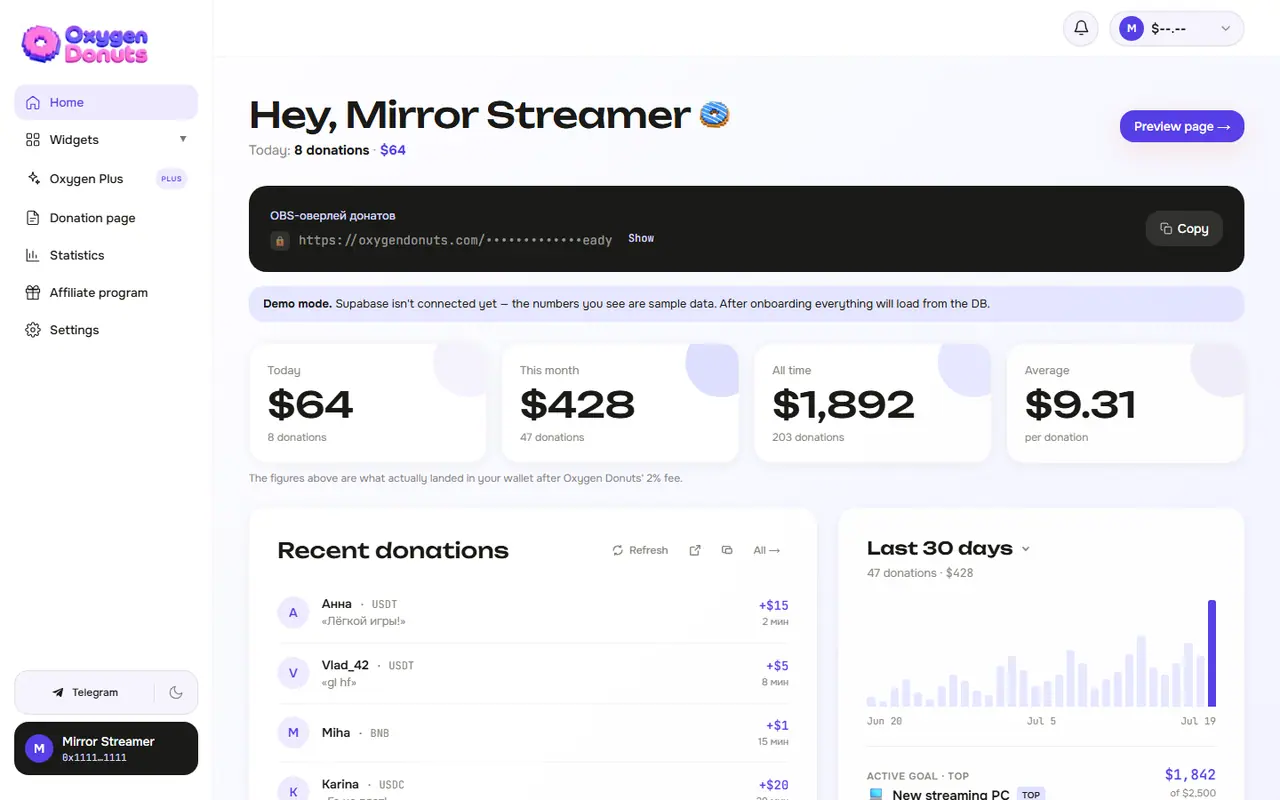Screen dimensions: 1280x800
Task: Click the lock icon beside overlay URL
Action: click(280, 240)
